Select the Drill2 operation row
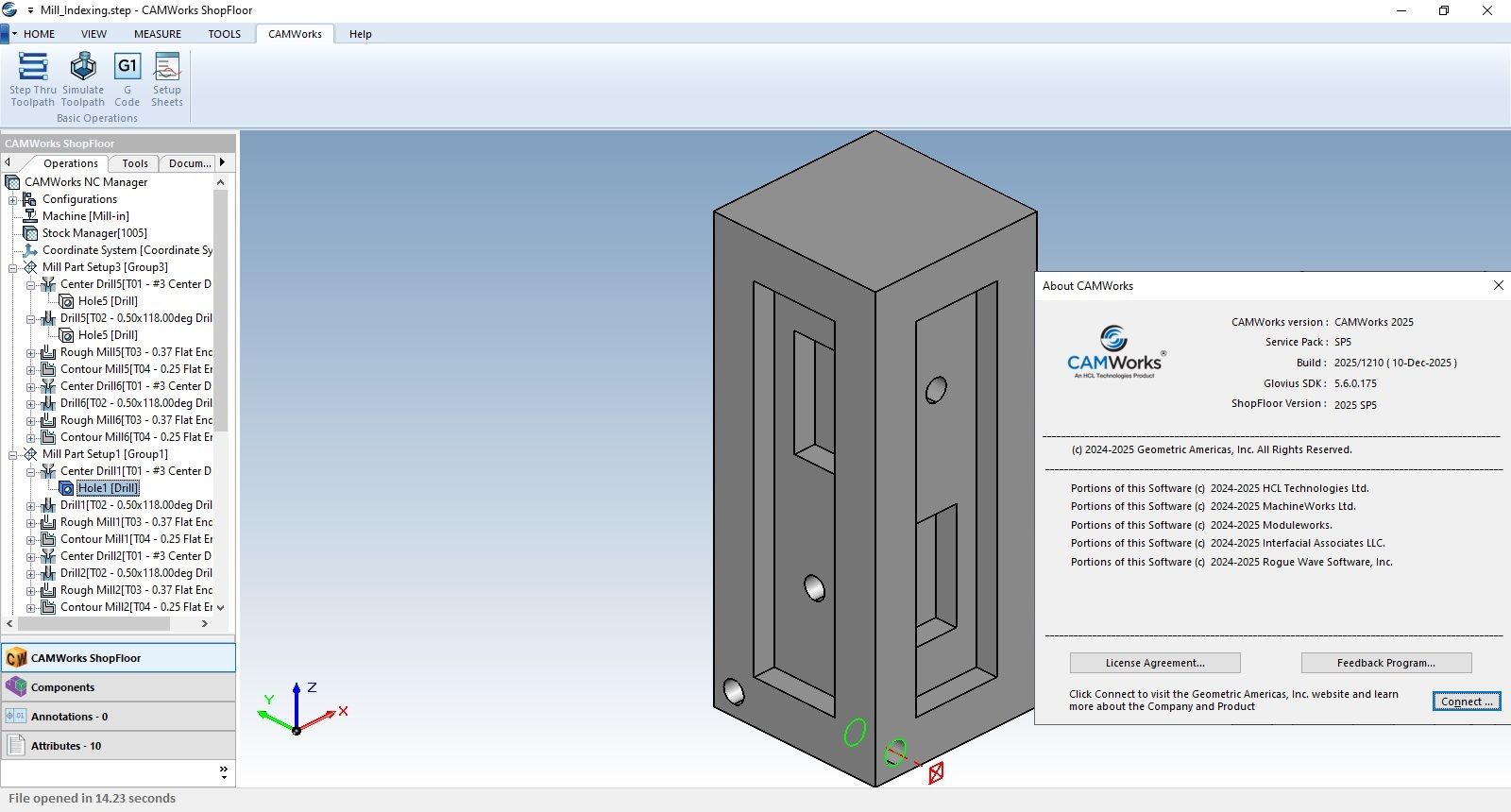 (136, 573)
